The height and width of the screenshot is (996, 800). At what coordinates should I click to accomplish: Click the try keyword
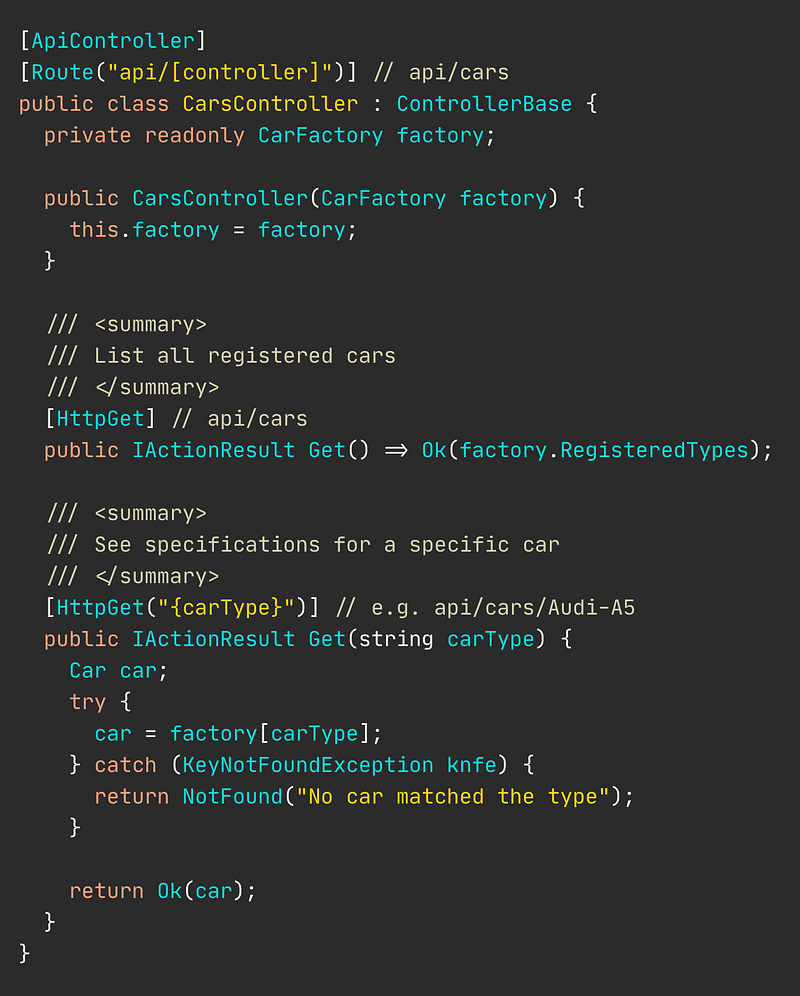click(x=88, y=702)
